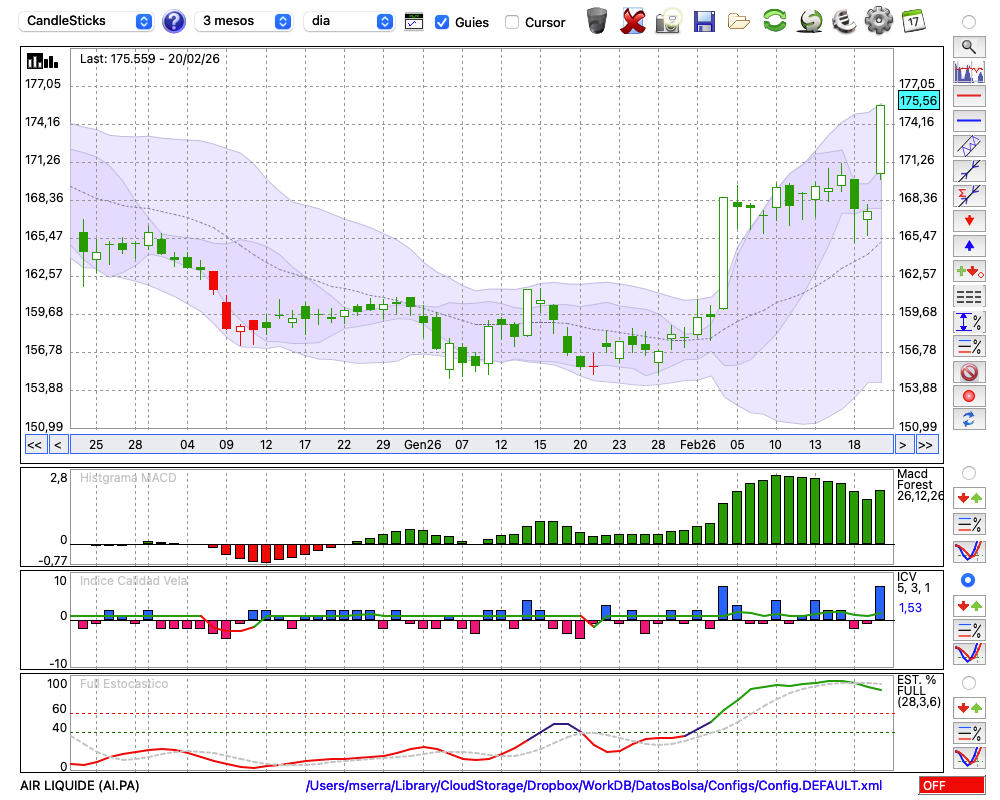Select the radio button beside the EST. % FULL panel

click(968, 683)
